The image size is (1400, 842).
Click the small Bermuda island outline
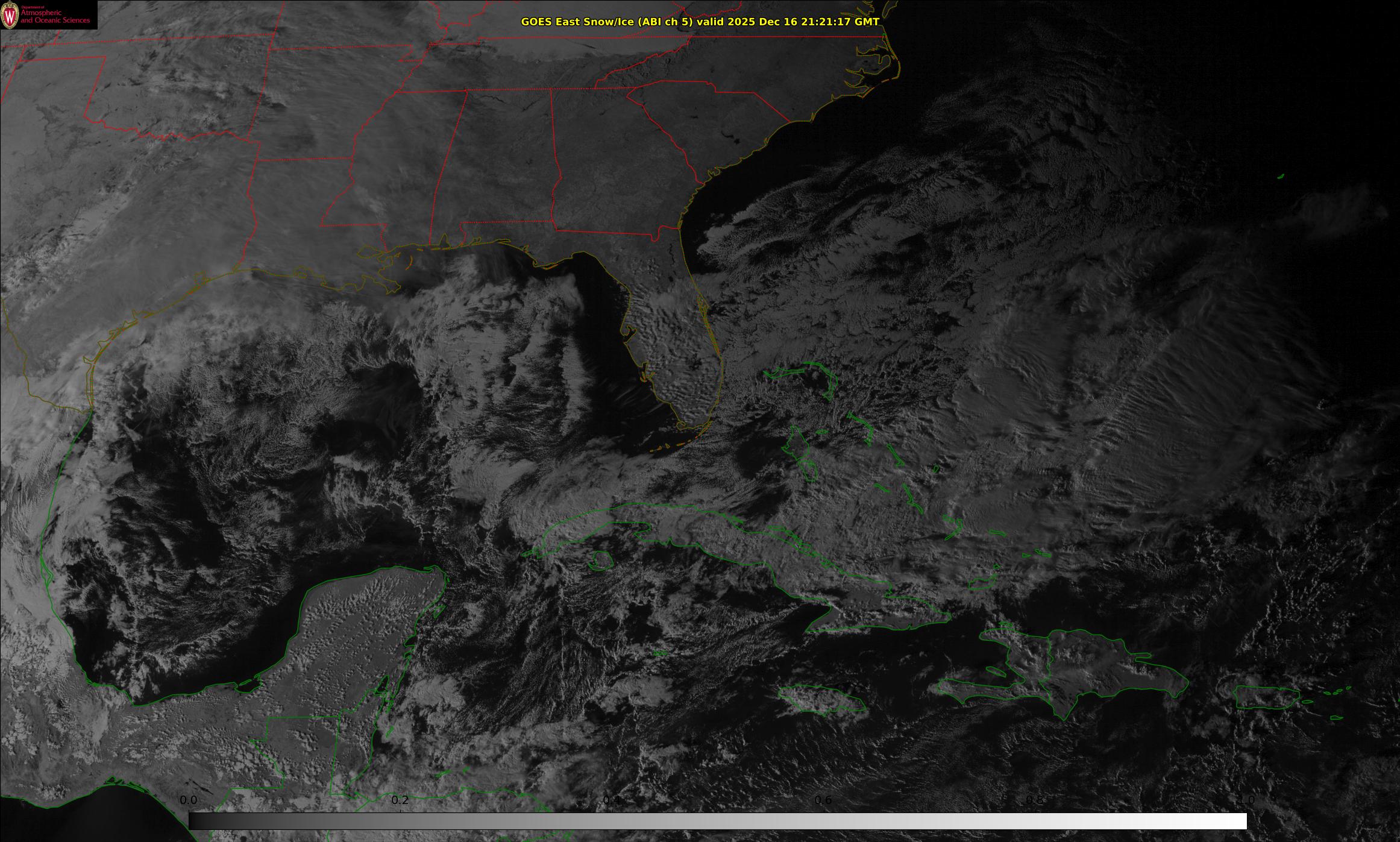tap(1280, 177)
